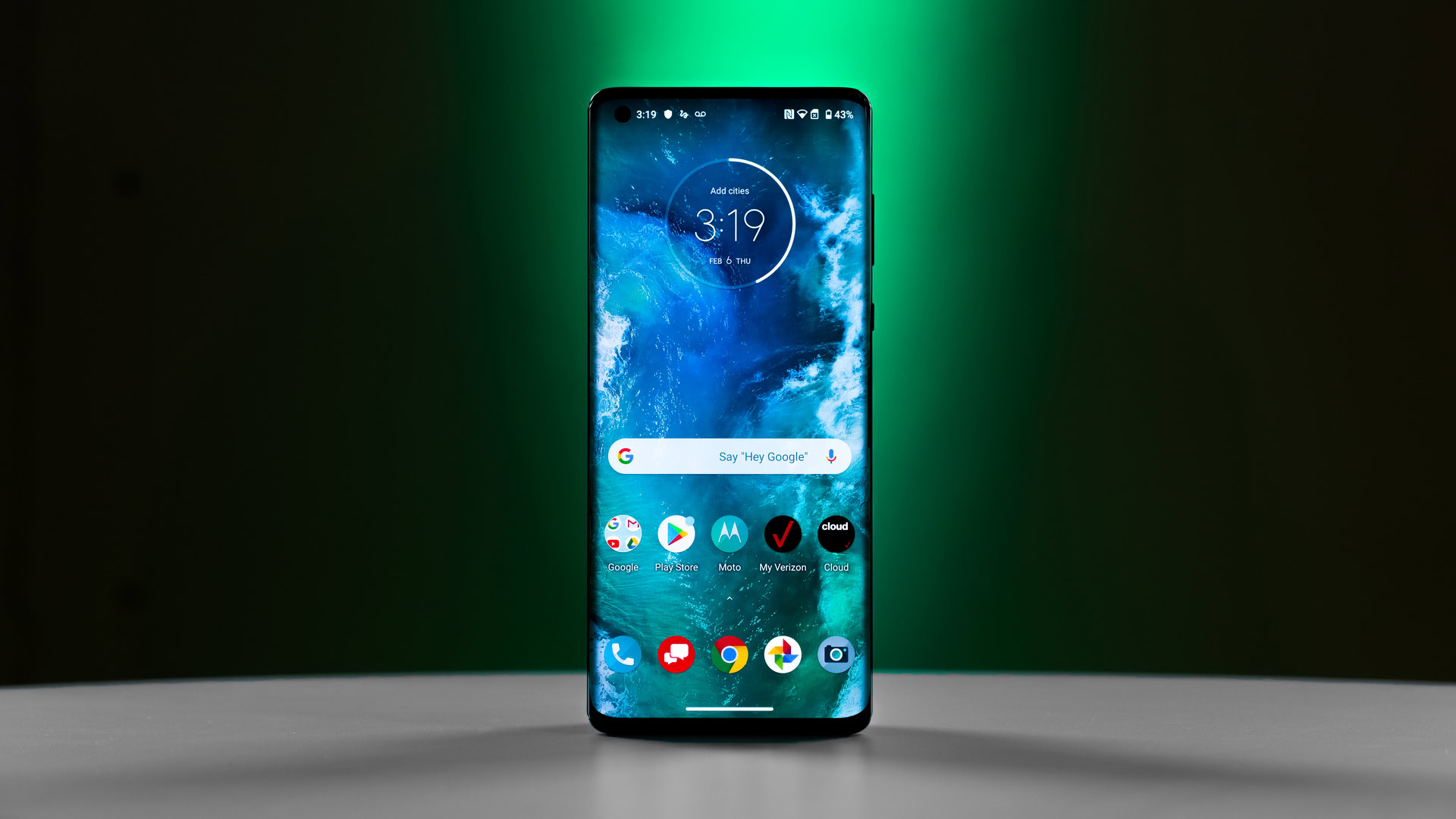Open the Moto app
This screenshot has width=1456, height=819.
tap(729, 534)
